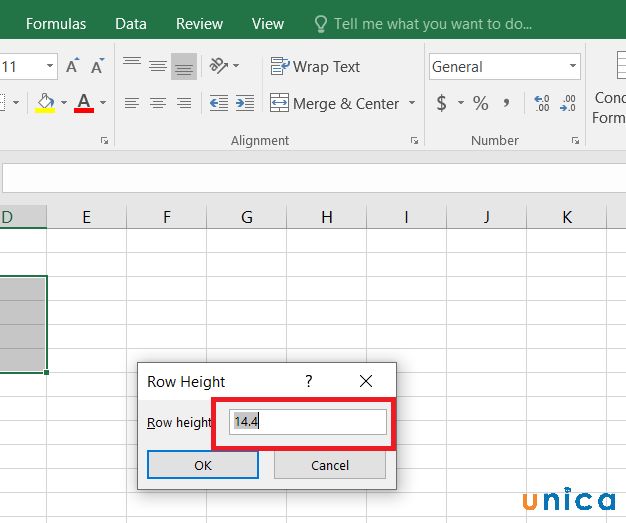Cancel the Row Height dialog
The width and height of the screenshot is (626, 523).
[x=329, y=465]
